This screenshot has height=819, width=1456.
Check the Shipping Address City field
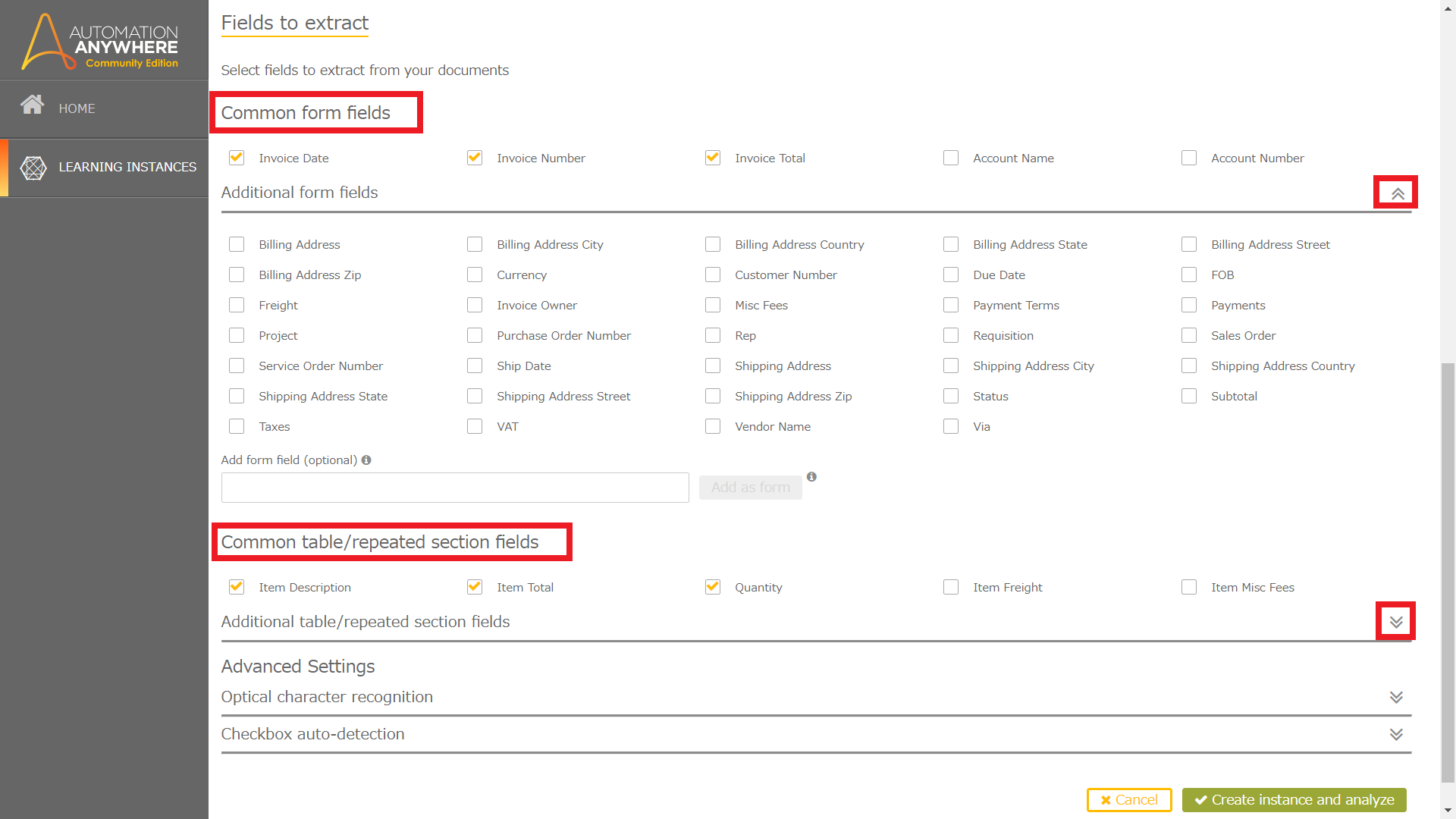pos(951,366)
